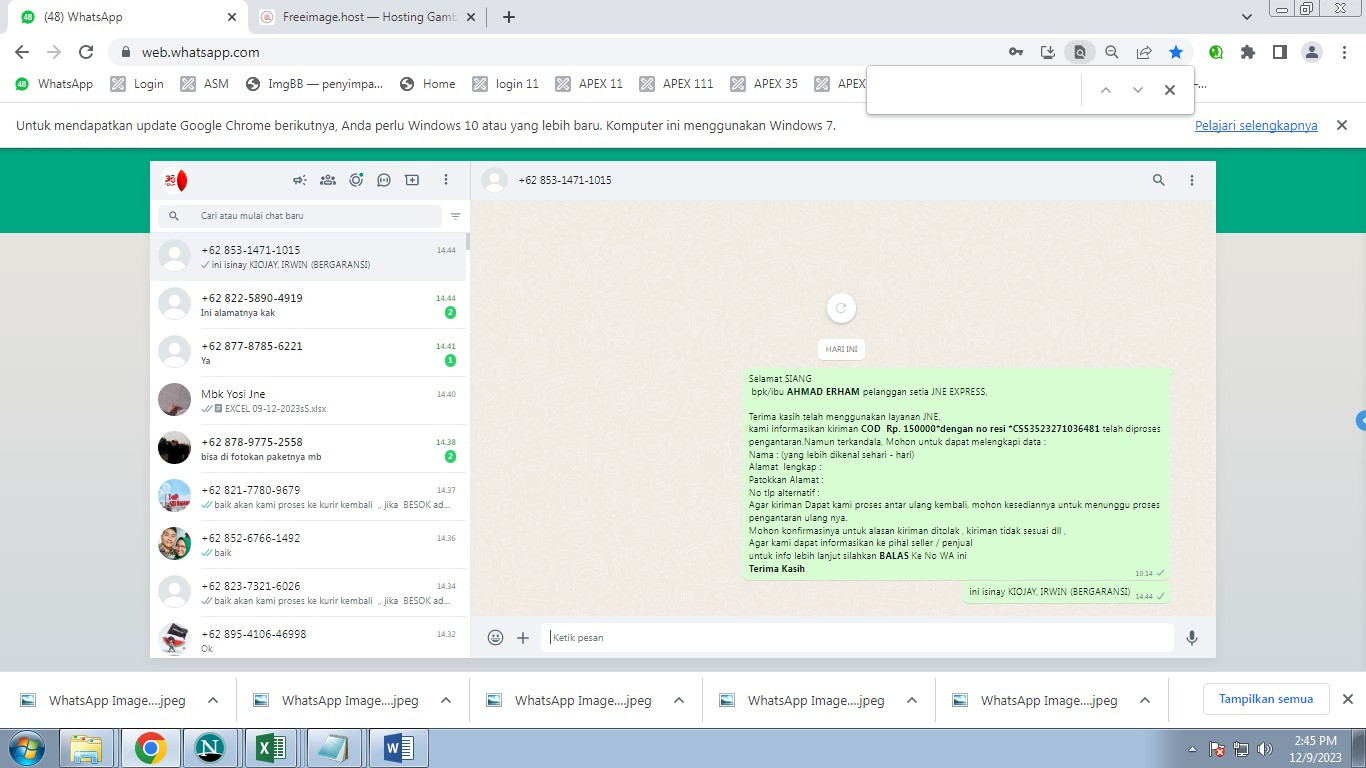The width and height of the screenshot is (1366, 768).
Task: Go to next find result arrow
Action: (x=1137, y=90)
